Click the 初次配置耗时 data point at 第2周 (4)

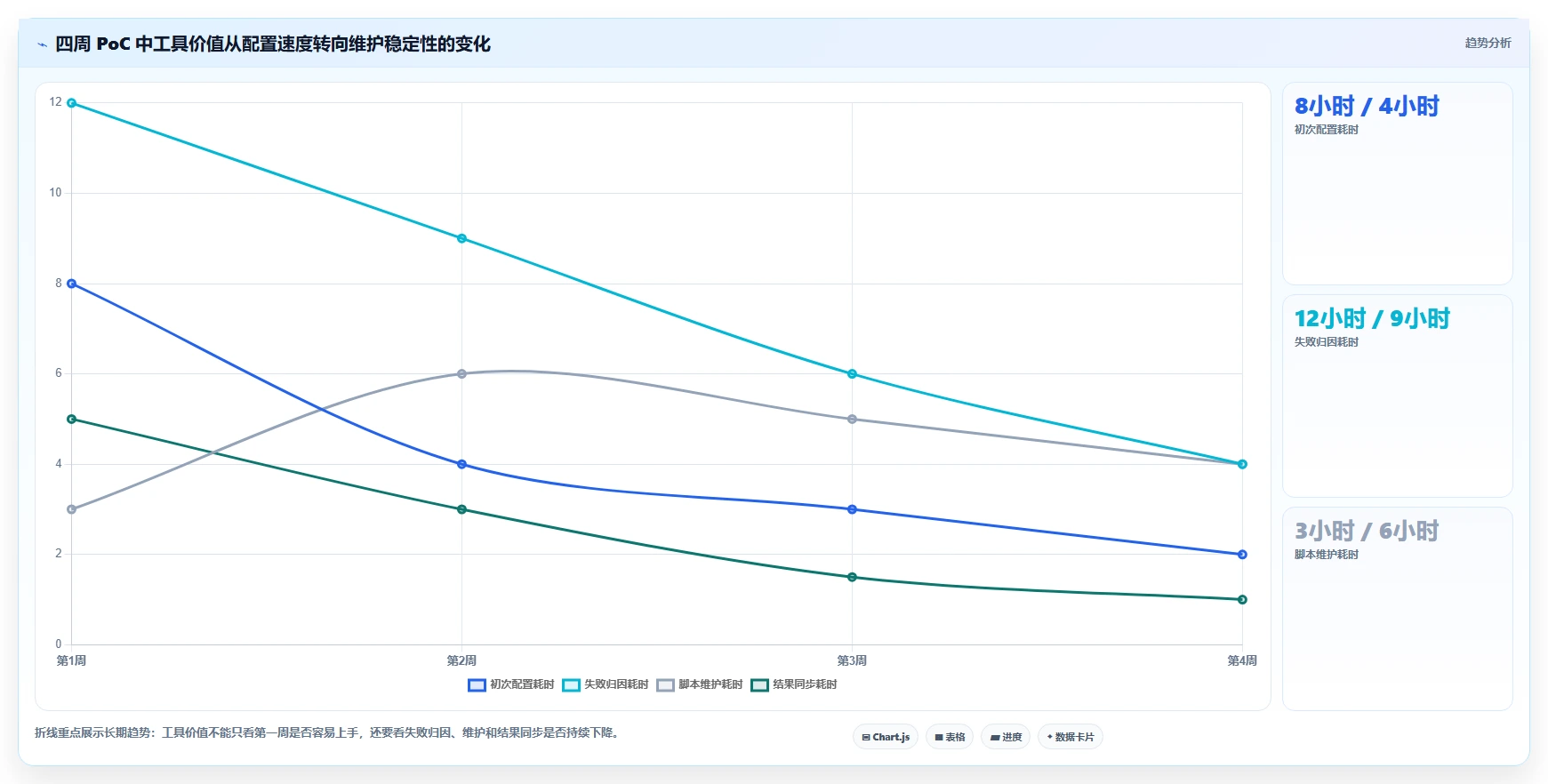pos(461,464)
